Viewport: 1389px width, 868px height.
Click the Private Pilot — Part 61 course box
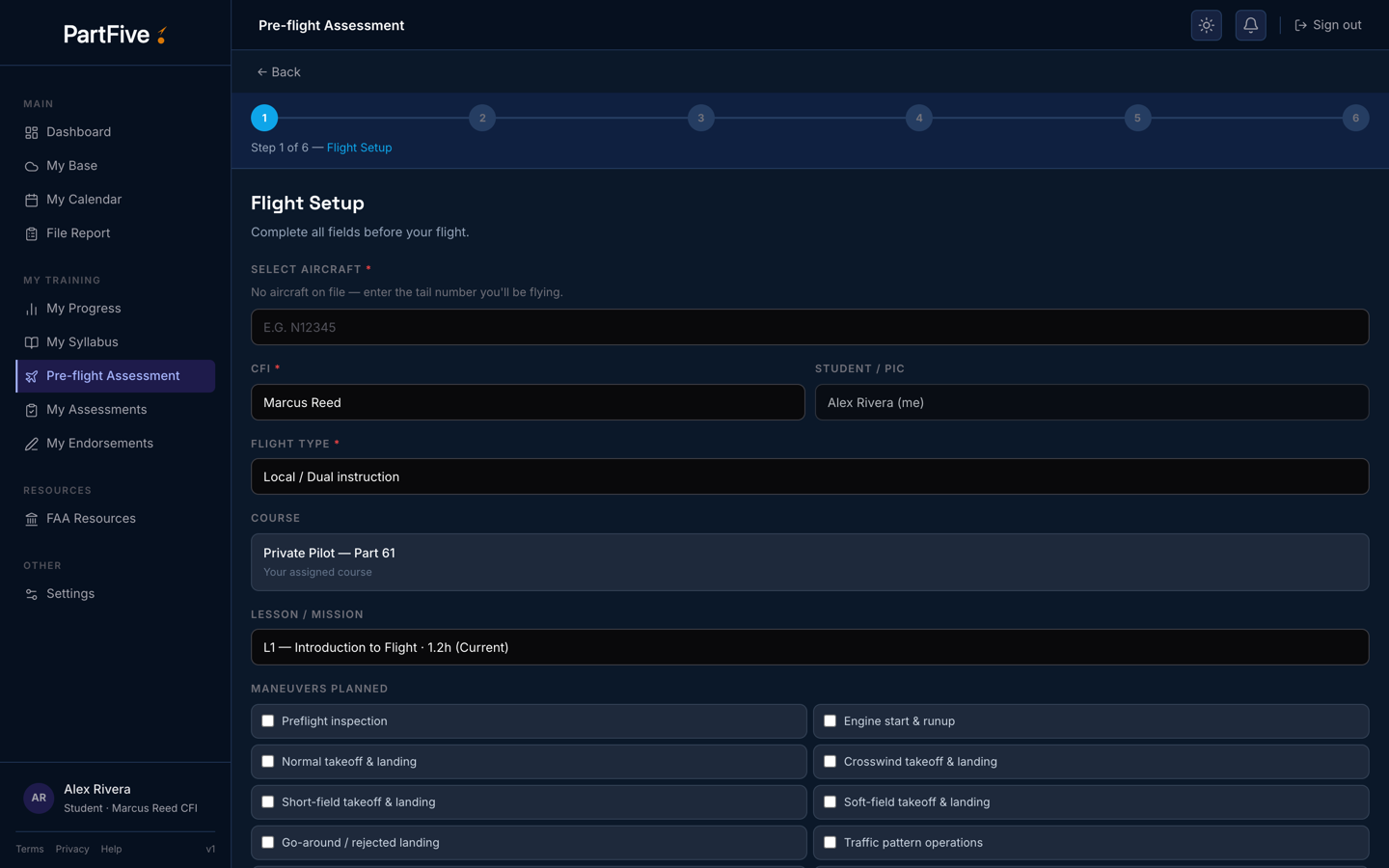(809, 562)
